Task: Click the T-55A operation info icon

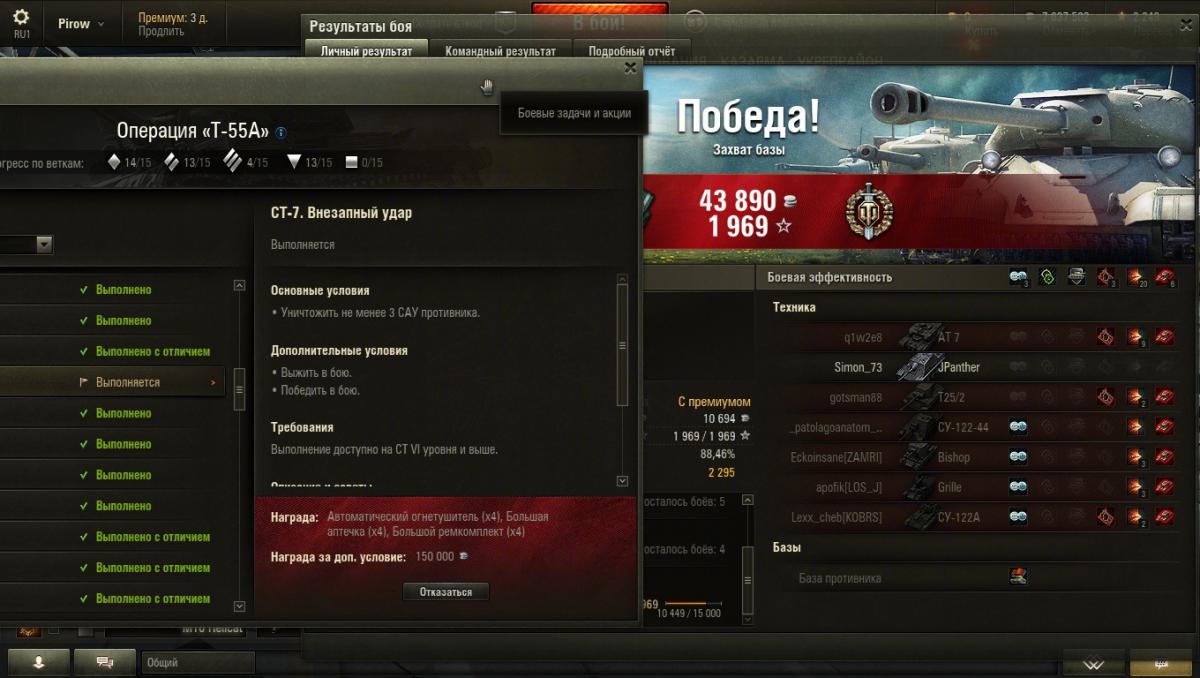Action: [281, 132]
